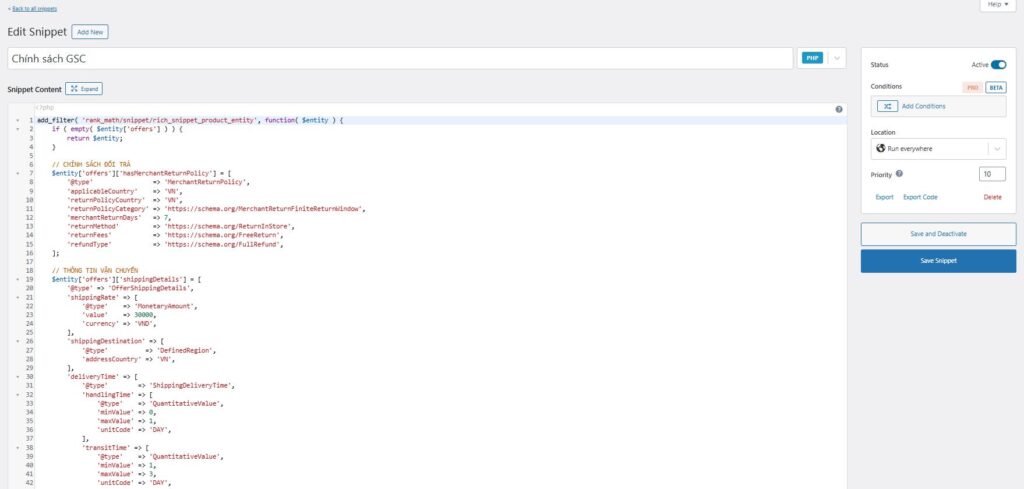Image resolution: width=1024 pixels, height=489 pixels.
Task: Collapse code fold arrow at line 1
Action: coord(18,120)
